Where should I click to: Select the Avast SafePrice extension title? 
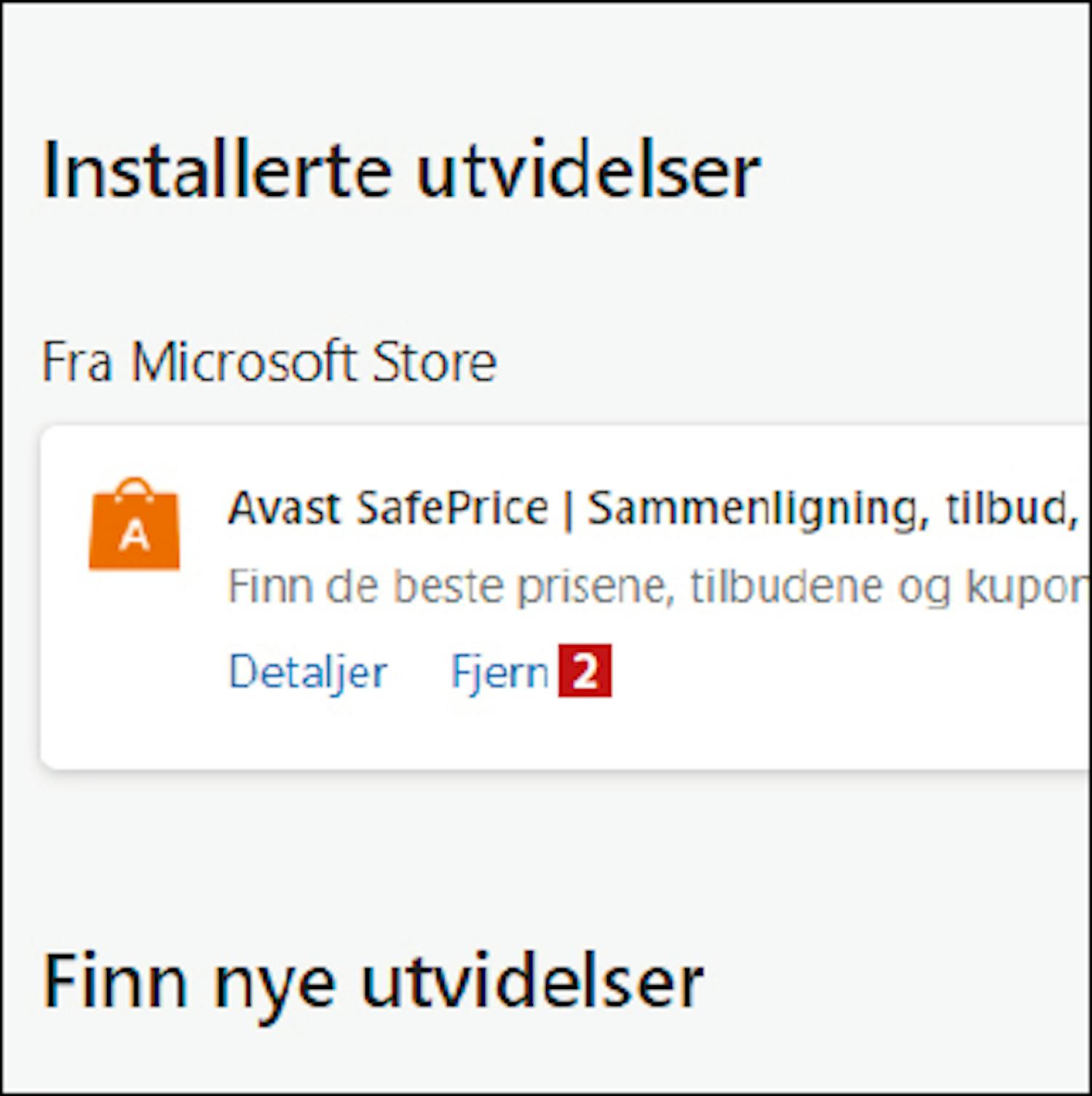(x=653, y=508)
